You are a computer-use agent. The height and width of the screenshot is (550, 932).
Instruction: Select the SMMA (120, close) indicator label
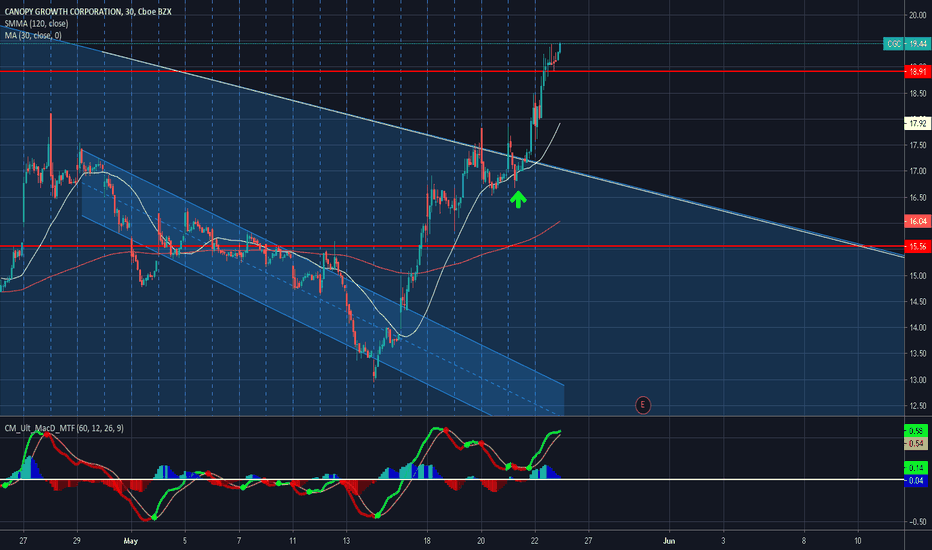36,24
